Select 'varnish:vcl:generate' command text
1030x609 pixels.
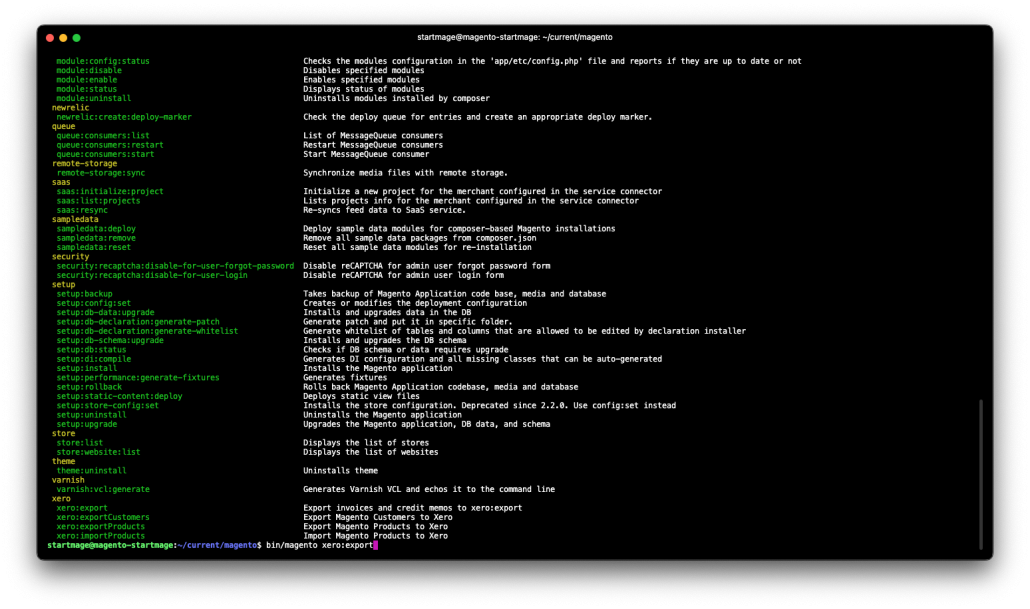point(102,489)
